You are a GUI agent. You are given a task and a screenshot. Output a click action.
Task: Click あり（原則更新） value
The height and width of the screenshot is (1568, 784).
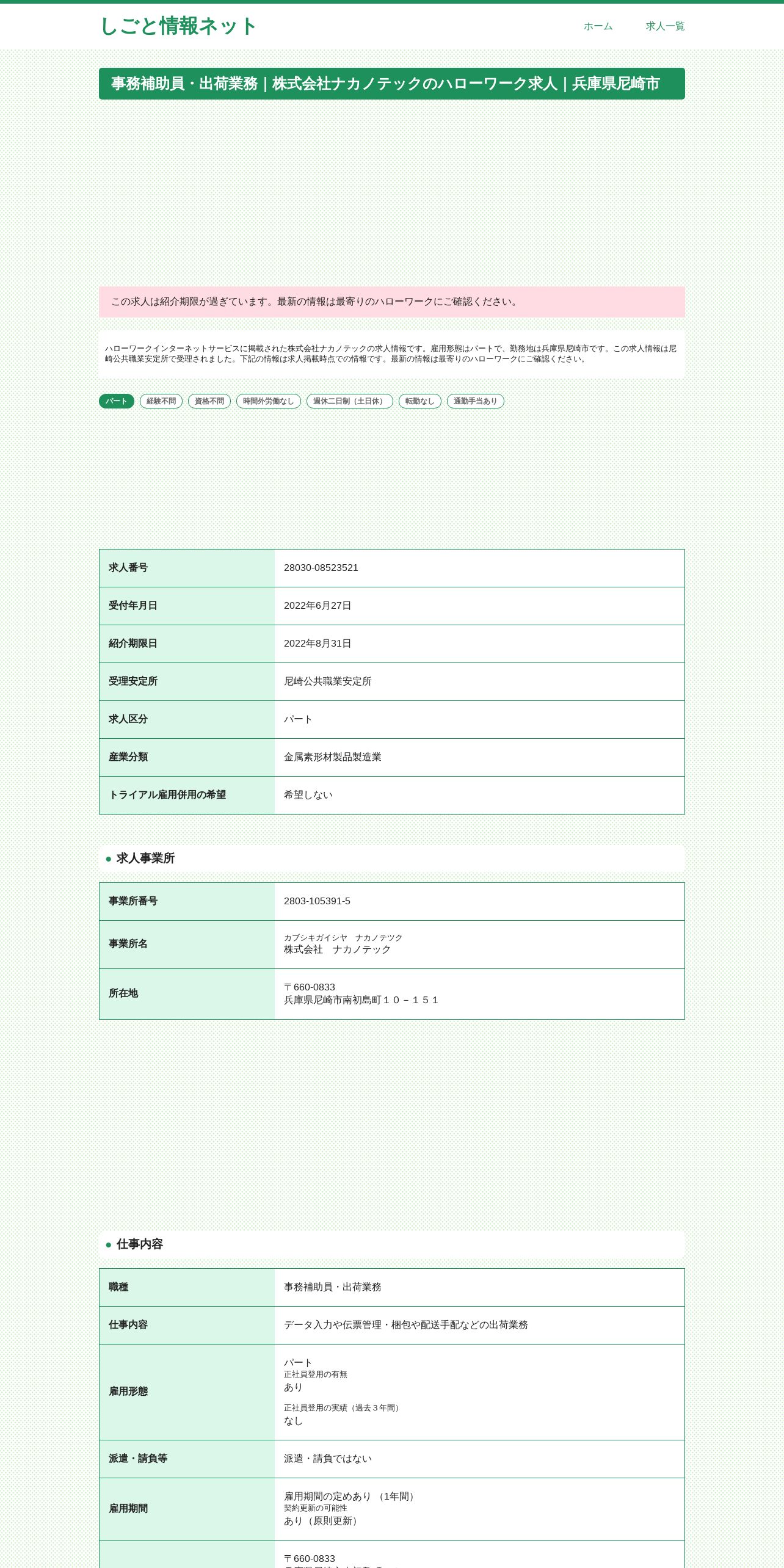[323, 1521]
